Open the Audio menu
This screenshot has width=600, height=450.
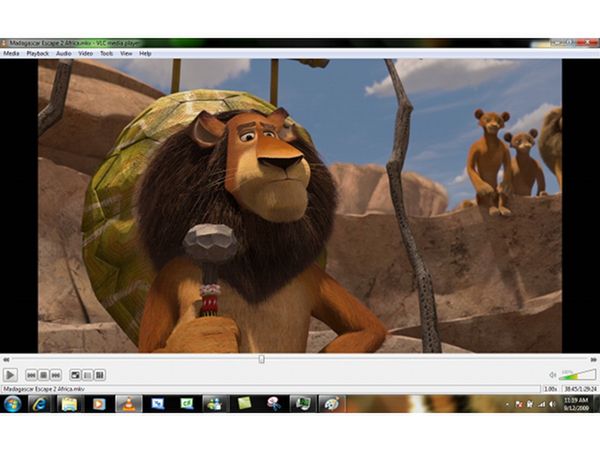[64, 54]
